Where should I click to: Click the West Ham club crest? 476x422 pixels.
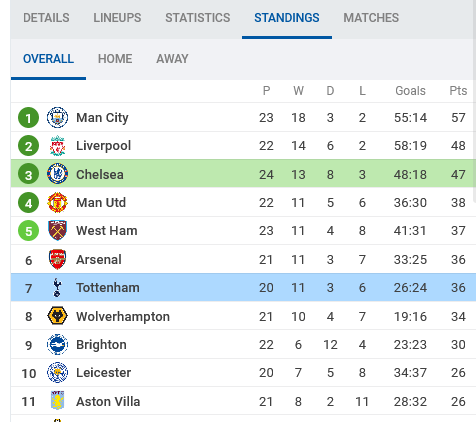coord(57,230)
